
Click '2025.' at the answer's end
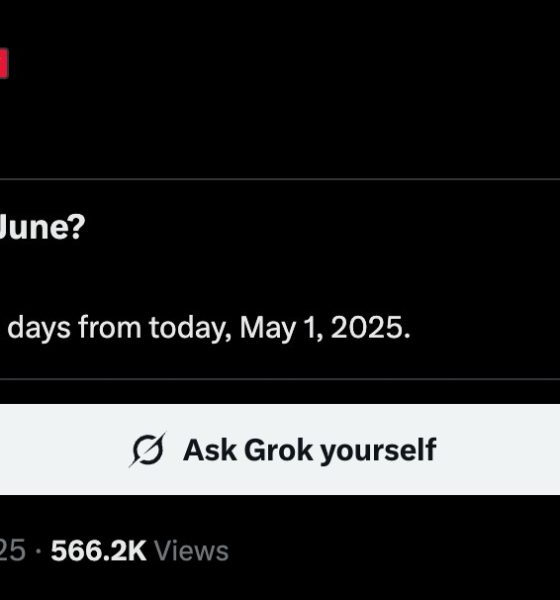point(370,328)
